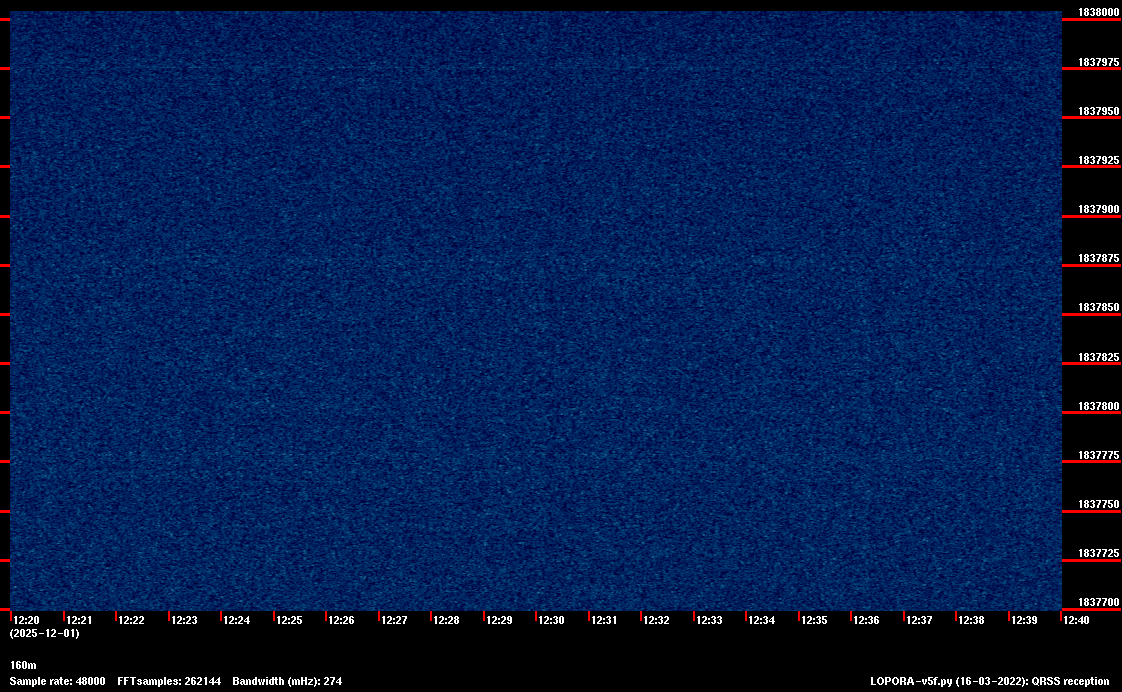
Task: Click the 12:37 time label
Action: click(919, 620)
